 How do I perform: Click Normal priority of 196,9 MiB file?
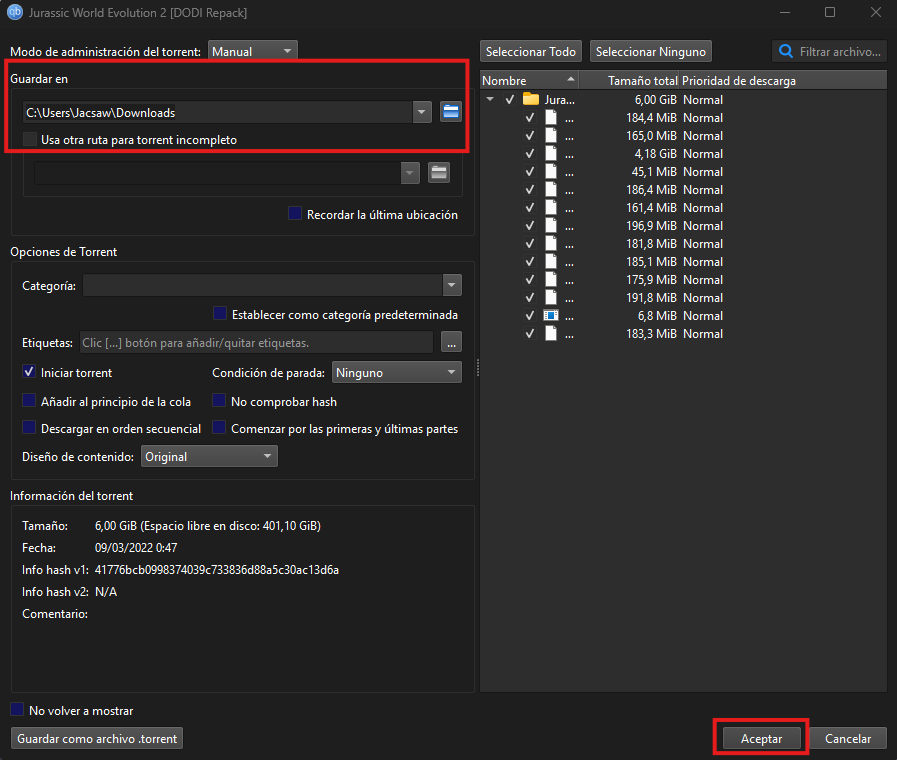tap(703, 226)
